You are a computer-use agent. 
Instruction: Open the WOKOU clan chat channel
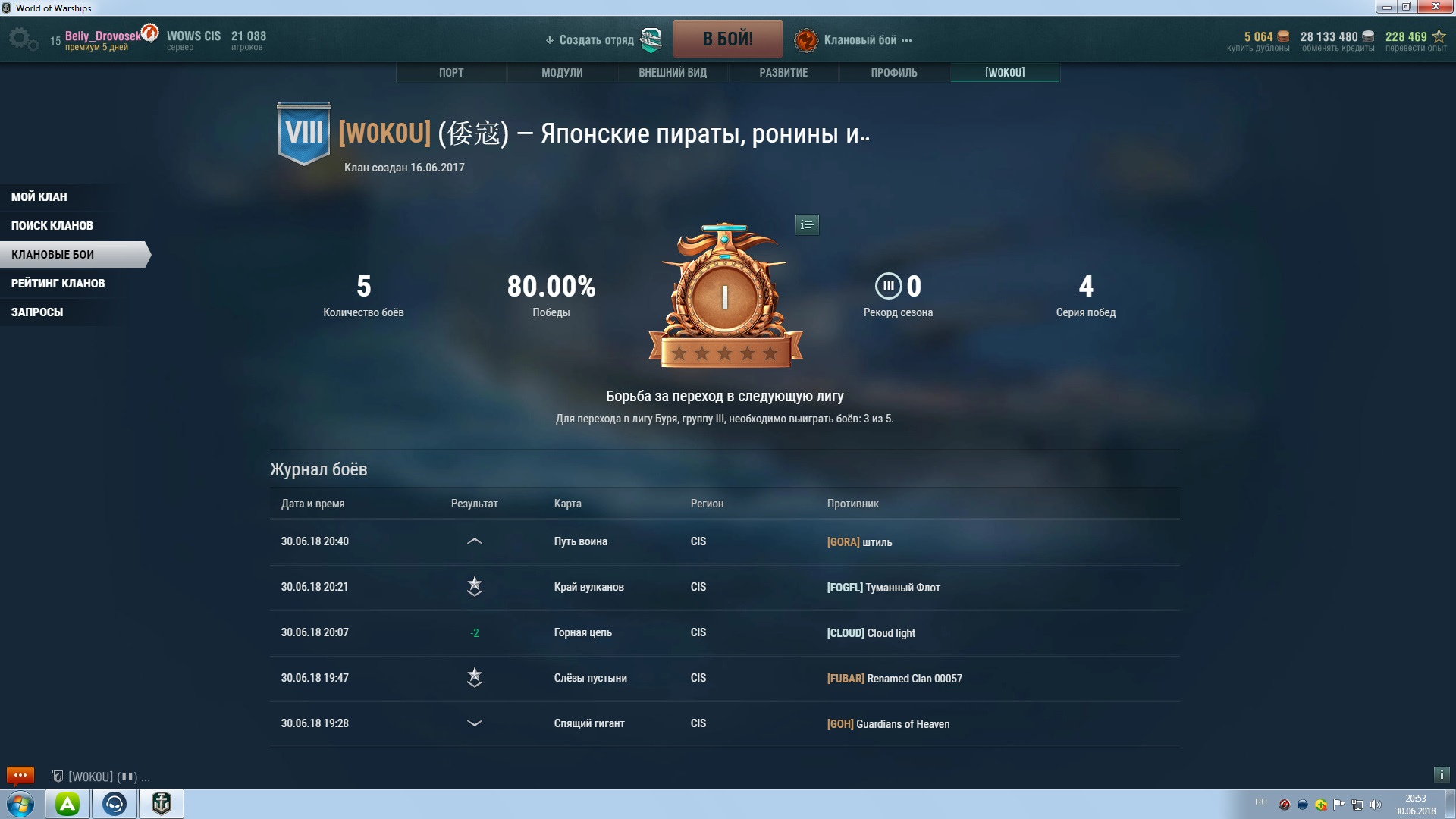click(101, 777)
